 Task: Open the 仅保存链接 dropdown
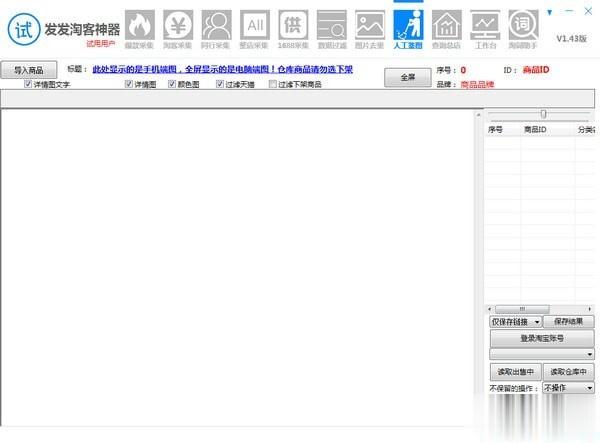coord(515,322)
